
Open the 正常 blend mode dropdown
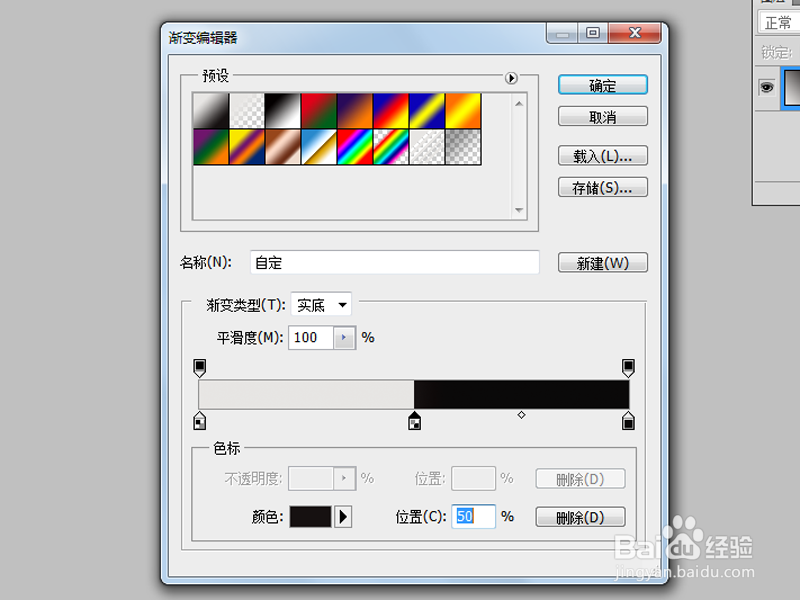[x=779, y=22]
